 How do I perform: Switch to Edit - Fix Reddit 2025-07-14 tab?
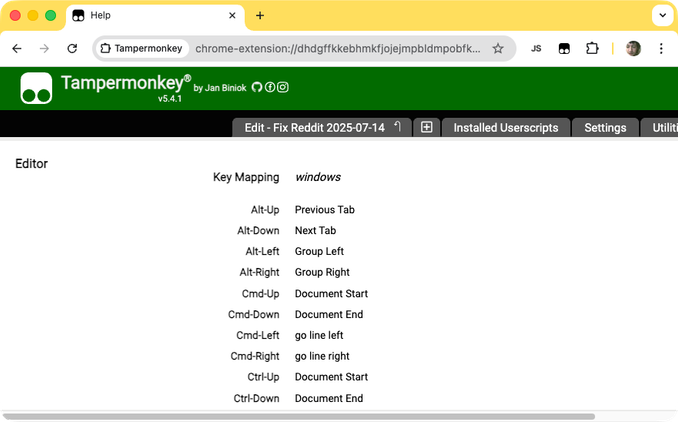(x=322, y=127)
